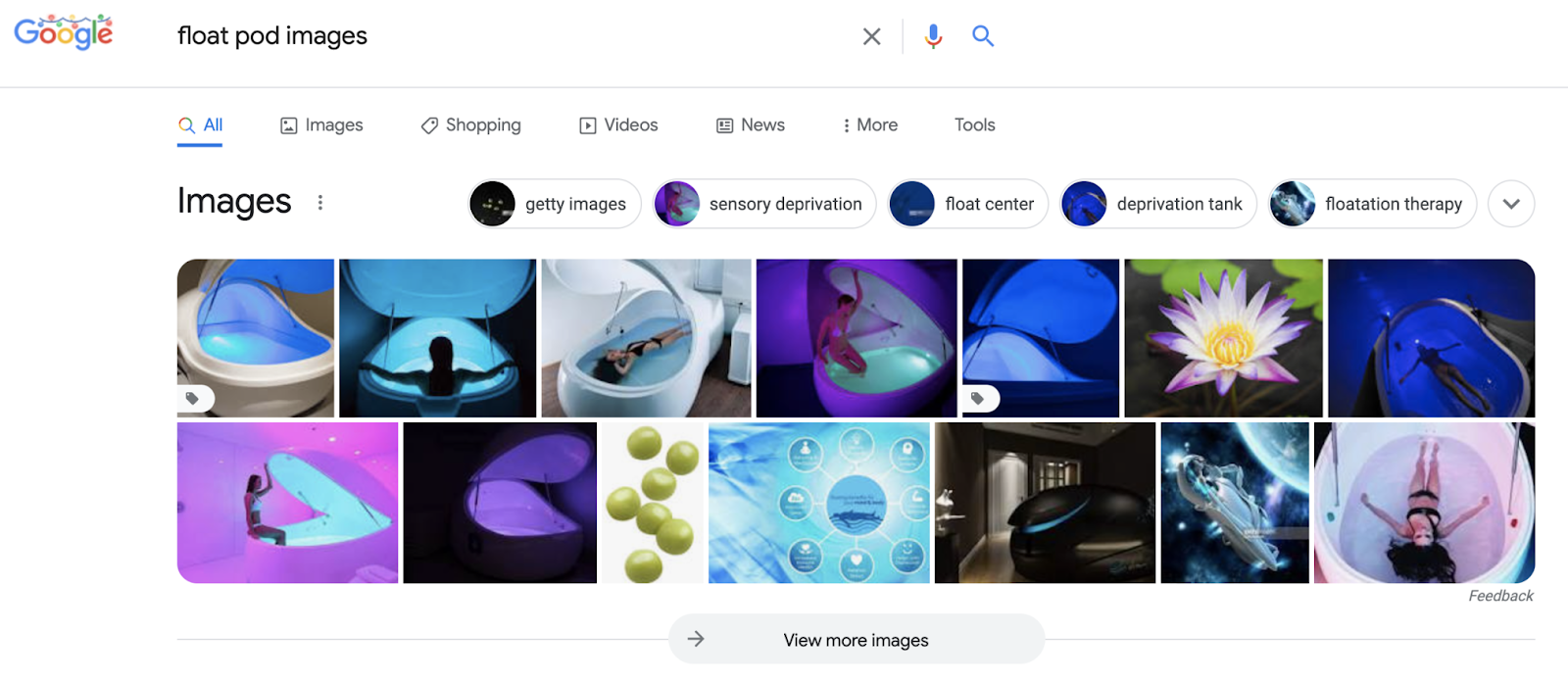Clear the search box with X icon
Screen dimensions: 1568x684
[x=871, y=37]
